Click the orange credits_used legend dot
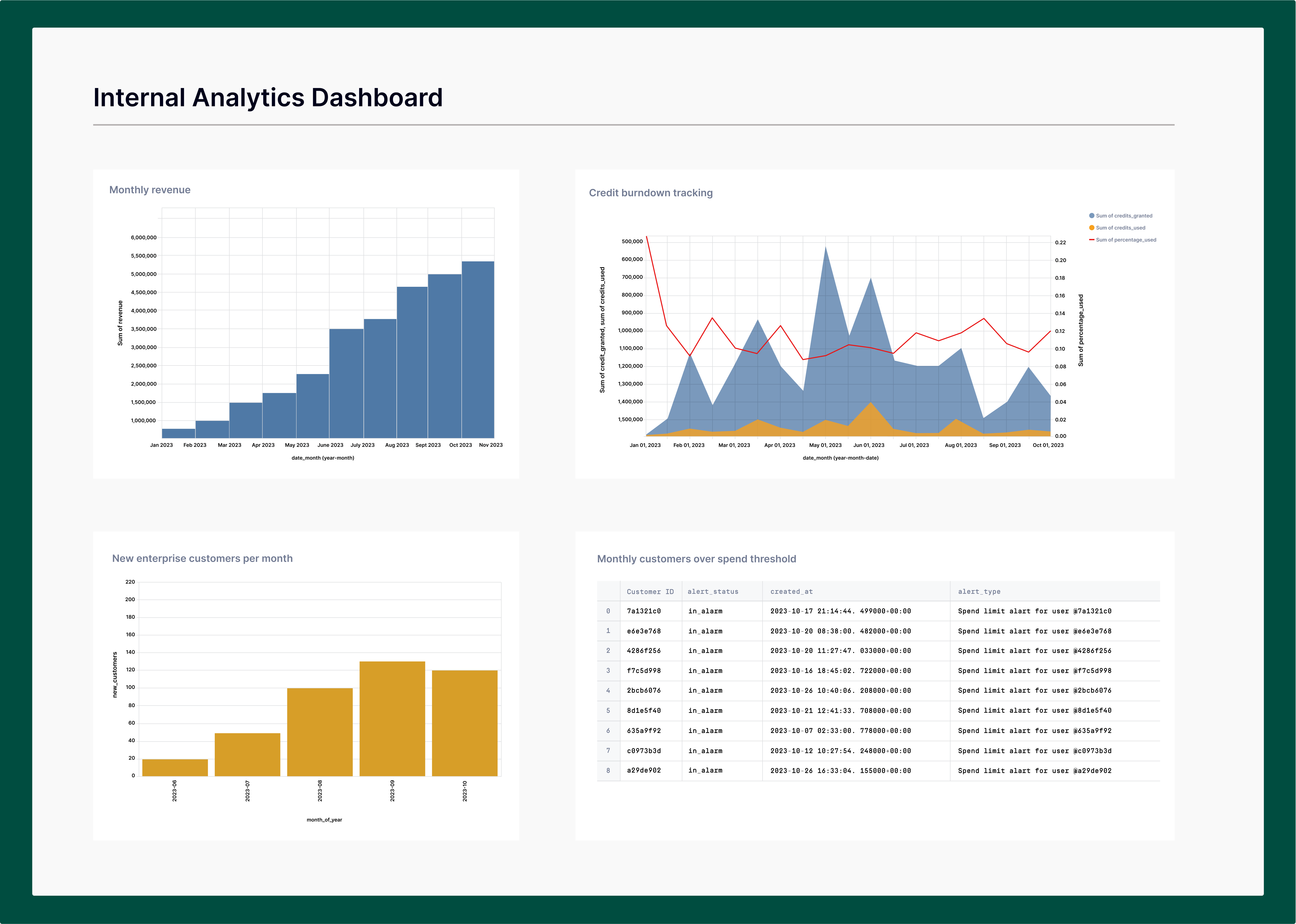 (x=1091, y=228)
